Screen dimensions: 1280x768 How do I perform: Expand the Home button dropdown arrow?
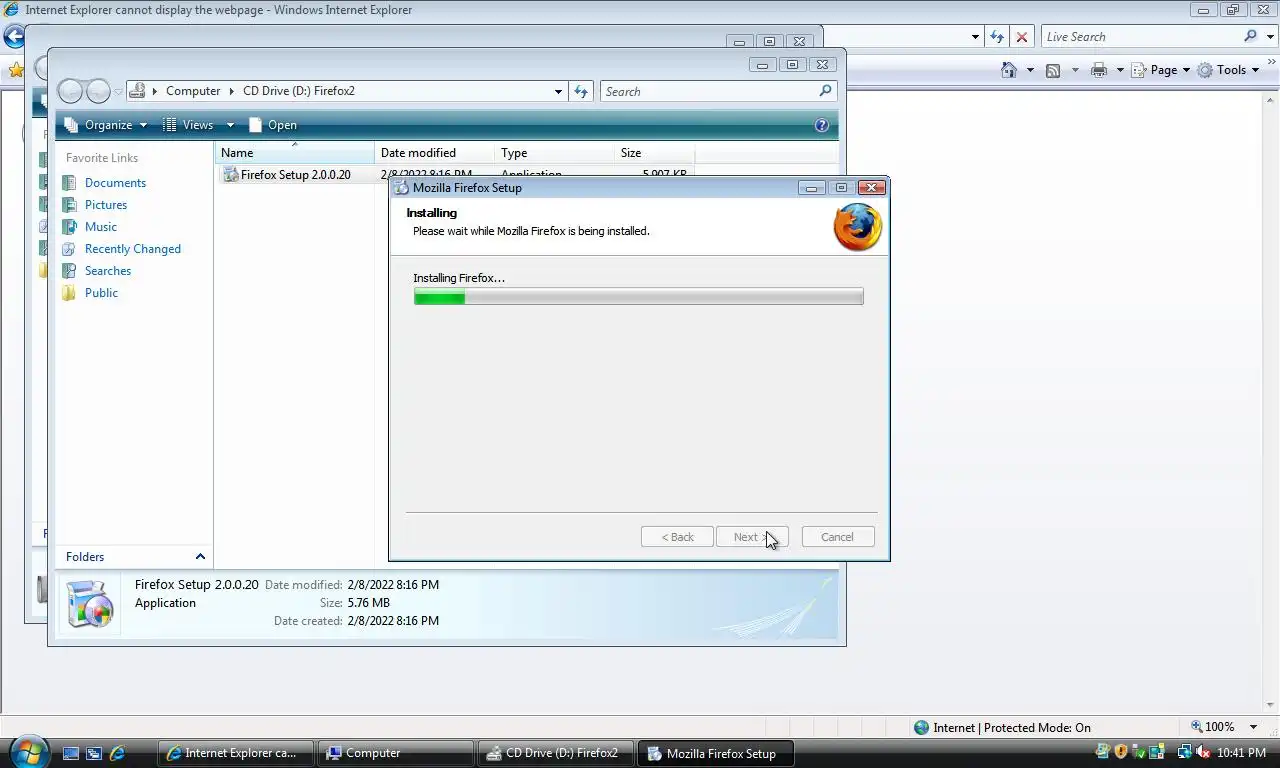click(x=1030, y=70)
